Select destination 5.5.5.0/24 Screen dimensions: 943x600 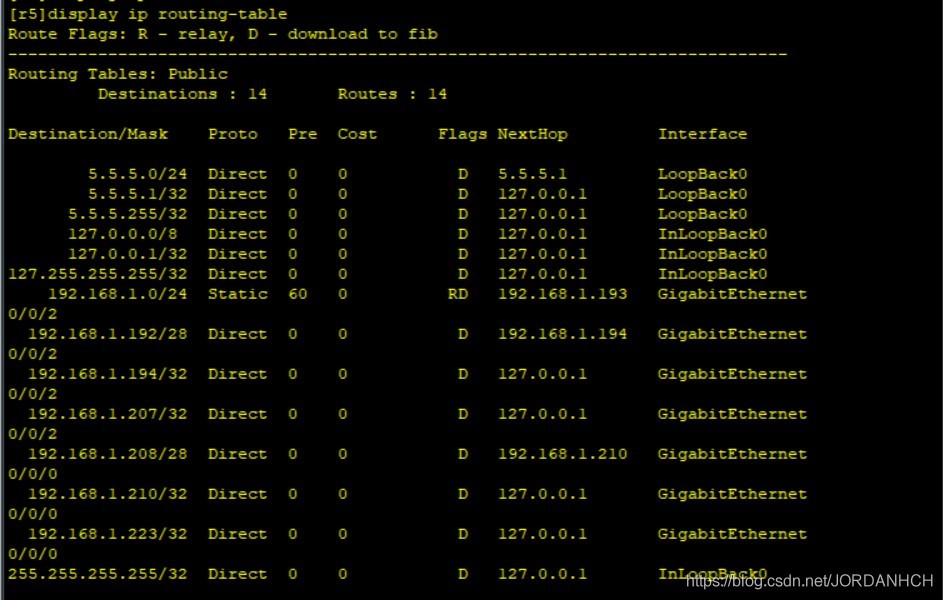coord(138,174)
